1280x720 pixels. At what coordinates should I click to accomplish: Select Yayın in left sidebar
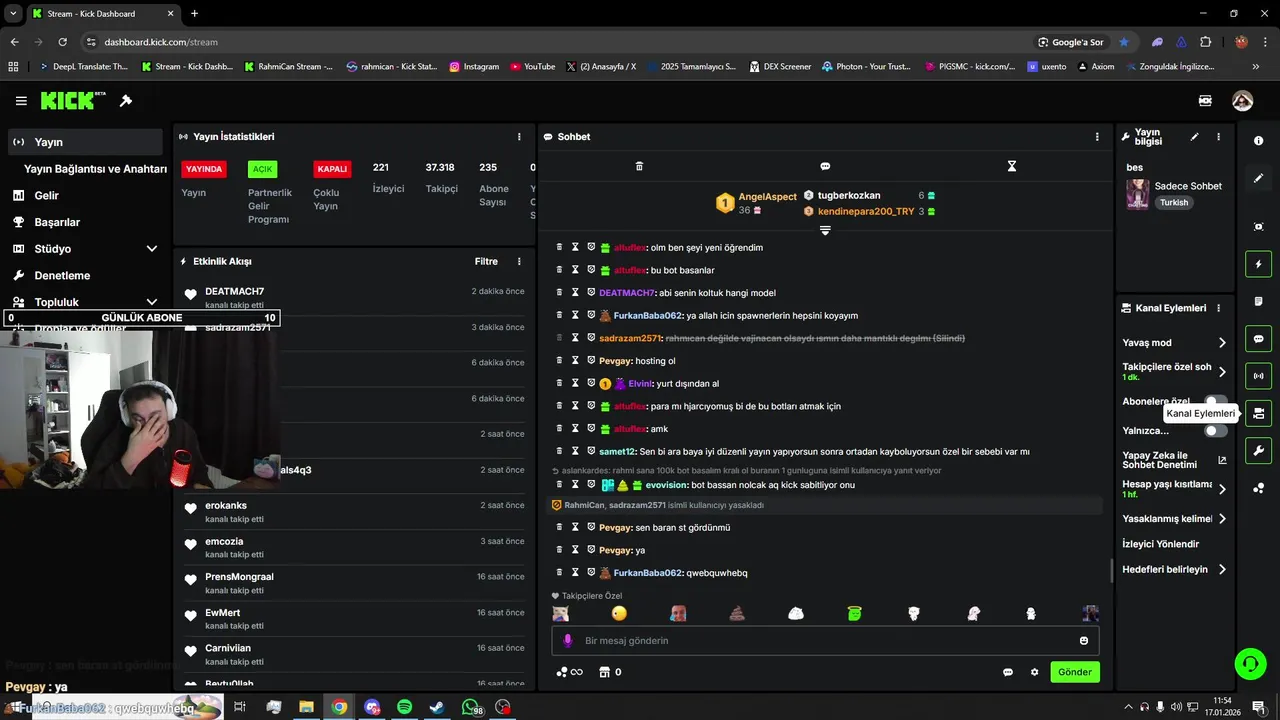click(x=84, y=142)
